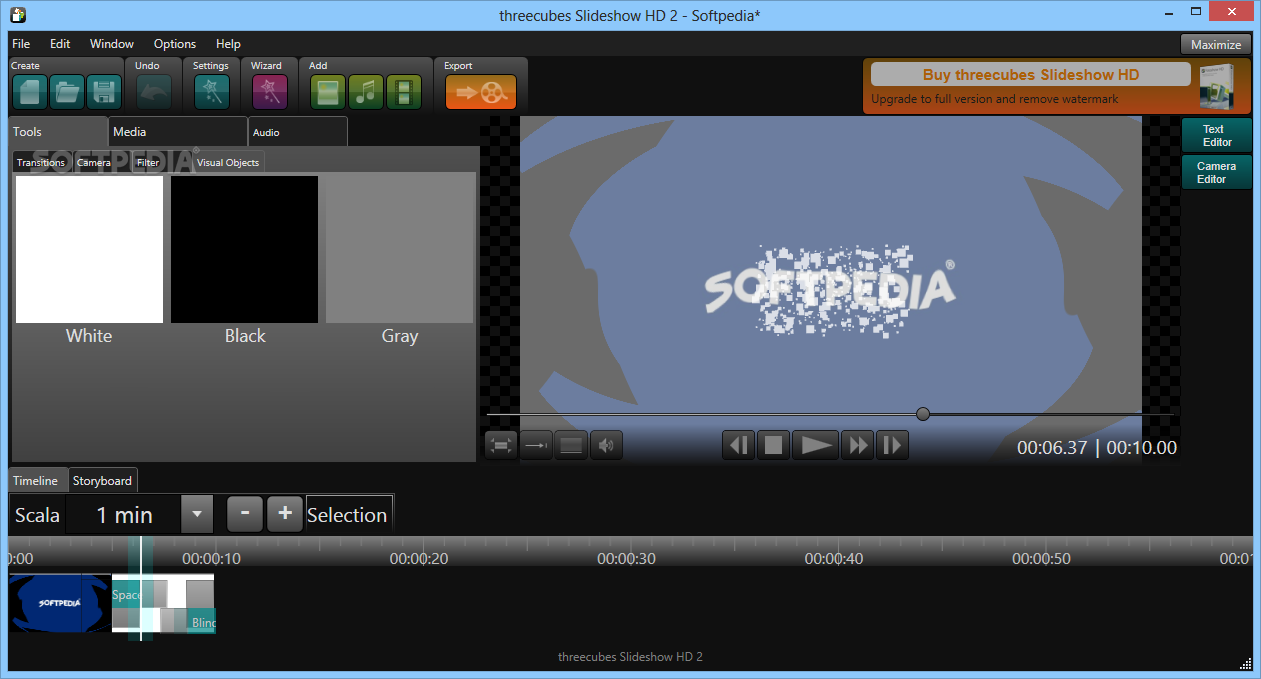Open the Text Editor

tap(1217, 135)
